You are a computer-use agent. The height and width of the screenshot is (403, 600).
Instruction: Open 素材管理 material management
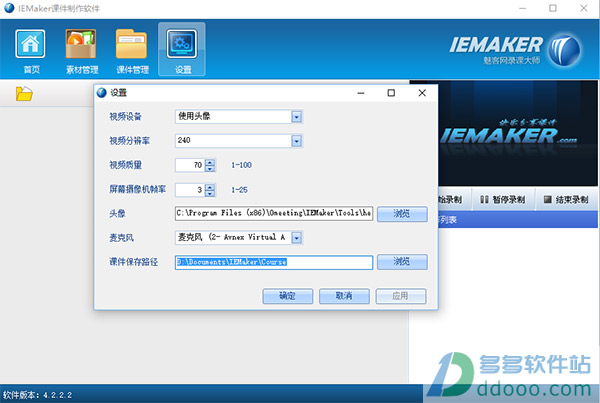[x=82, y=51]
